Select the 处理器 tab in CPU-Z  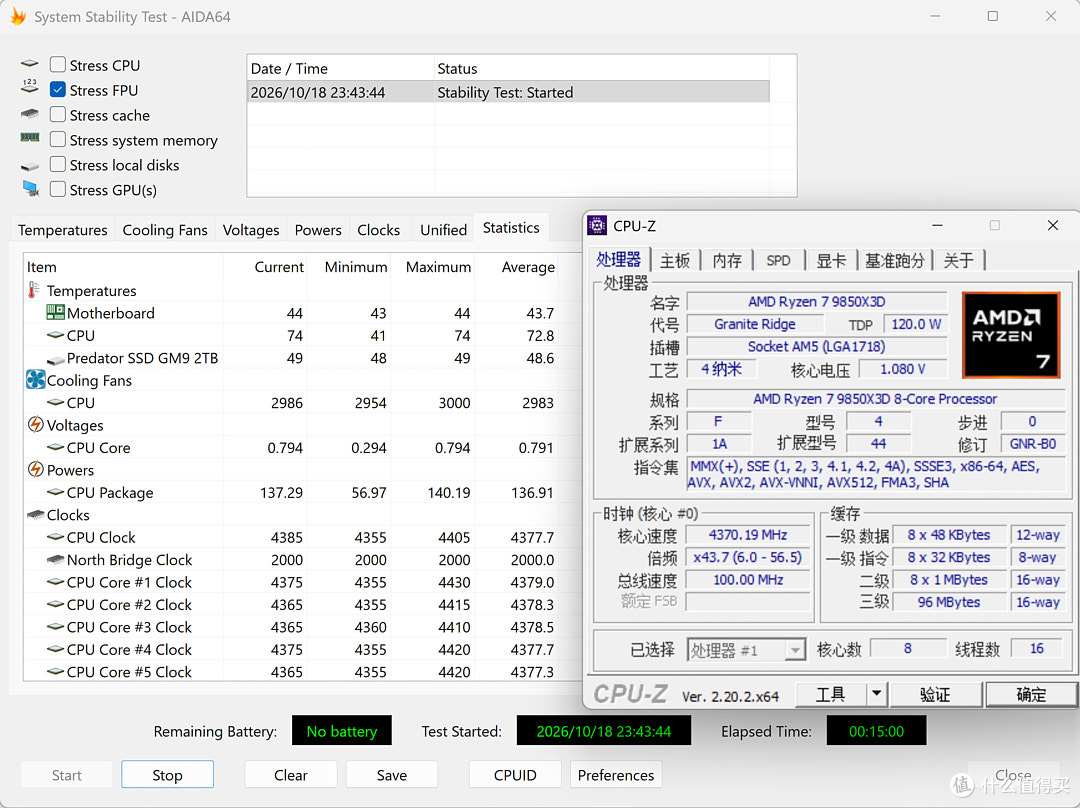[619, 260]
